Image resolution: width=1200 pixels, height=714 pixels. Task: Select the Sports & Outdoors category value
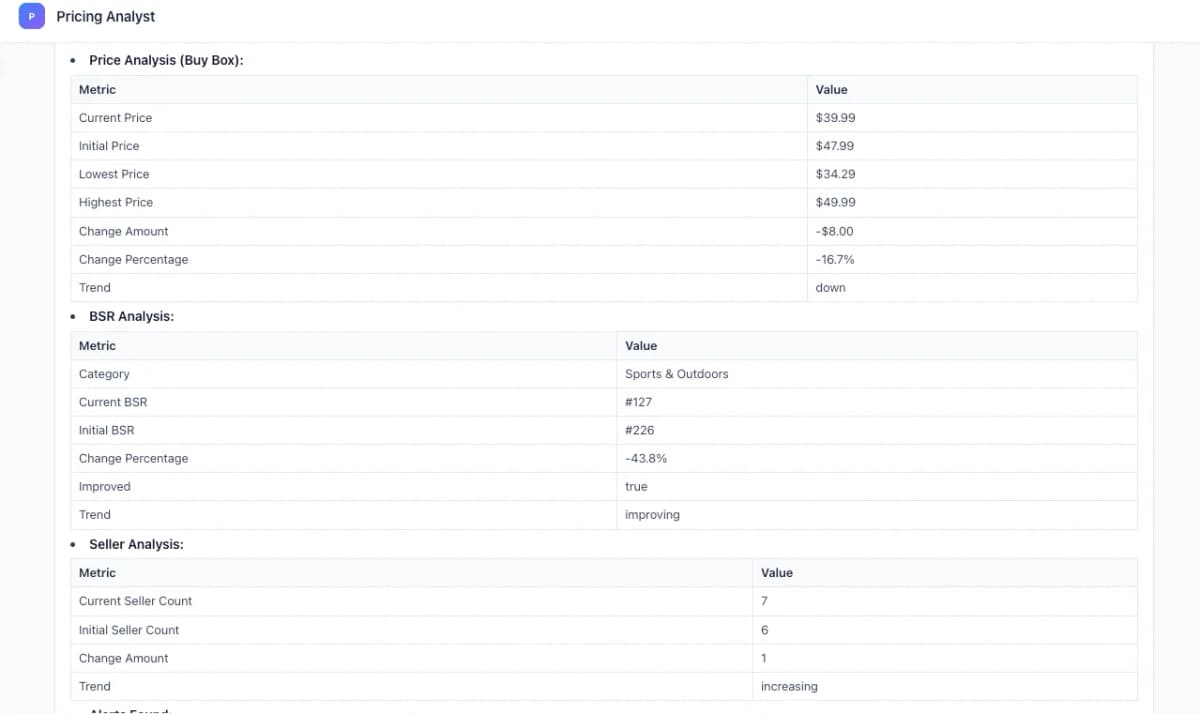click(x=677, y=374)
